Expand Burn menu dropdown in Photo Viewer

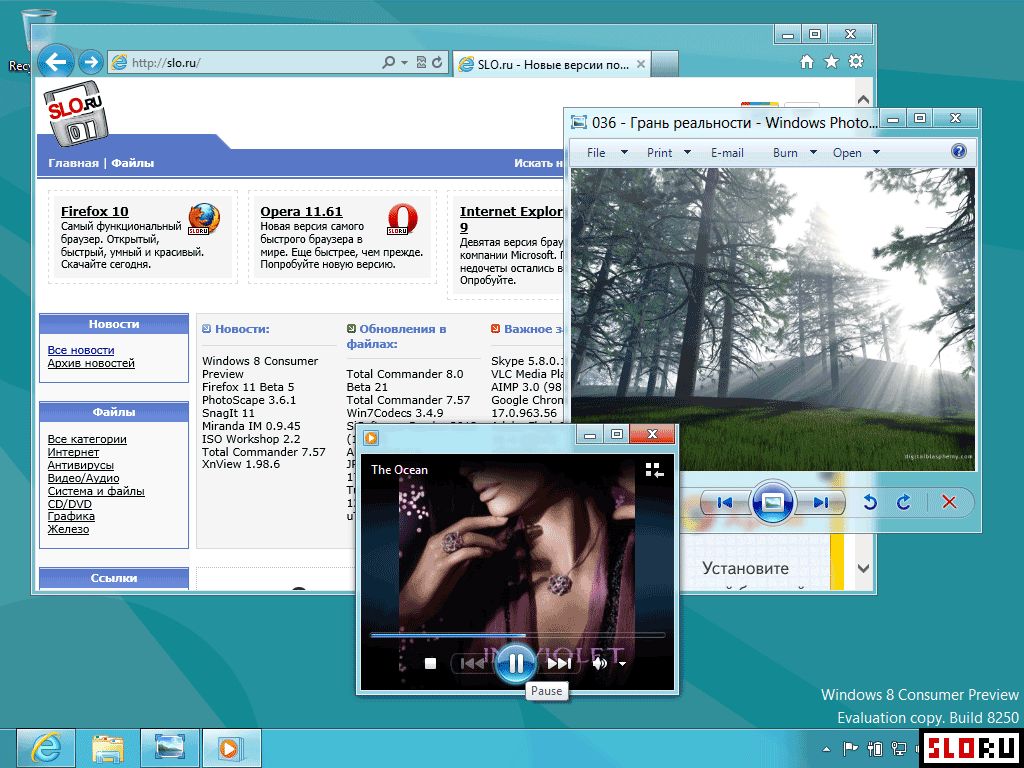813,152
